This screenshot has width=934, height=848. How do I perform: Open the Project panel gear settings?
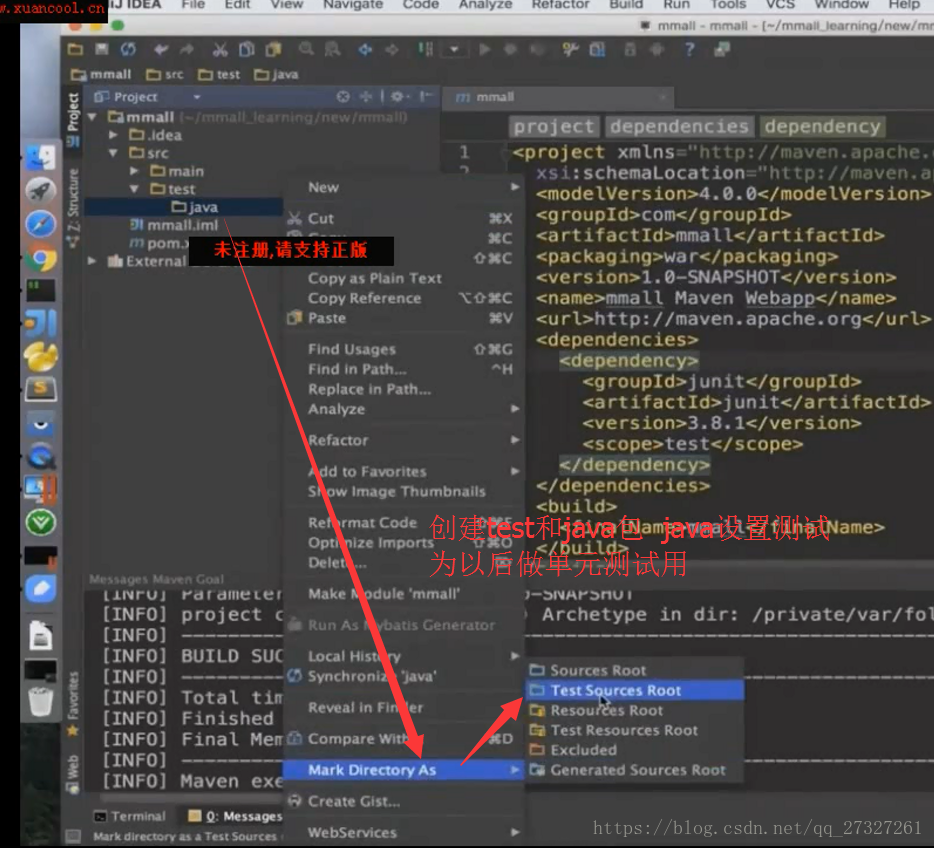click(x=398, y=96)
